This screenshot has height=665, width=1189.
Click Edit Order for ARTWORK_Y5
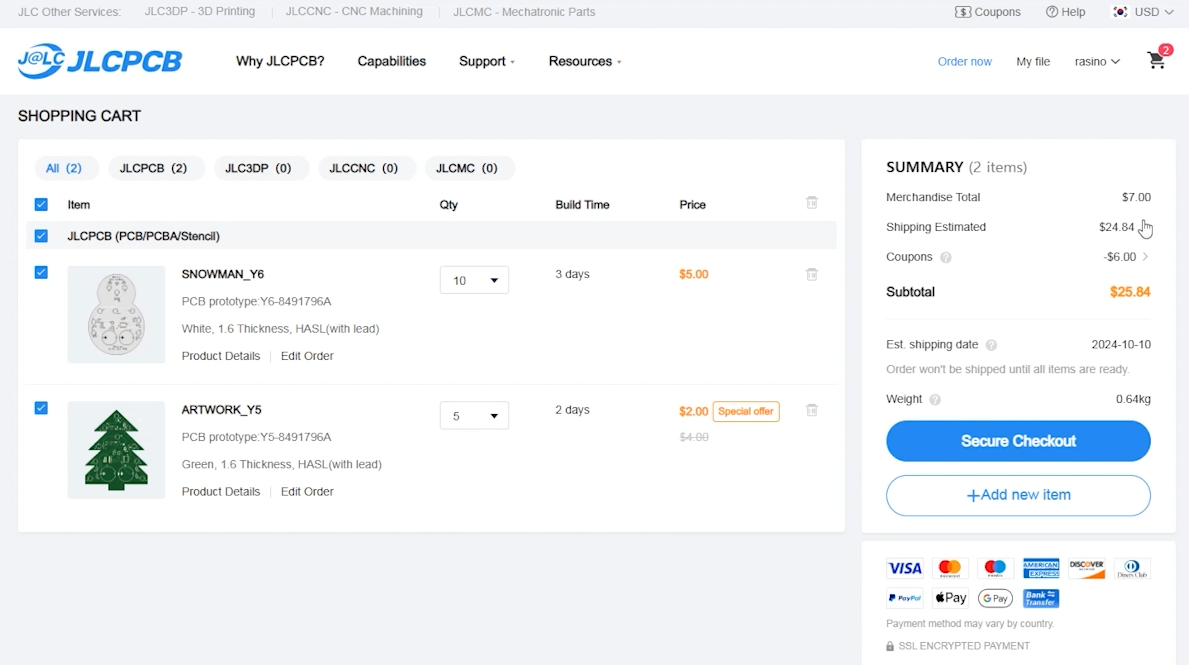pos(307,491)
